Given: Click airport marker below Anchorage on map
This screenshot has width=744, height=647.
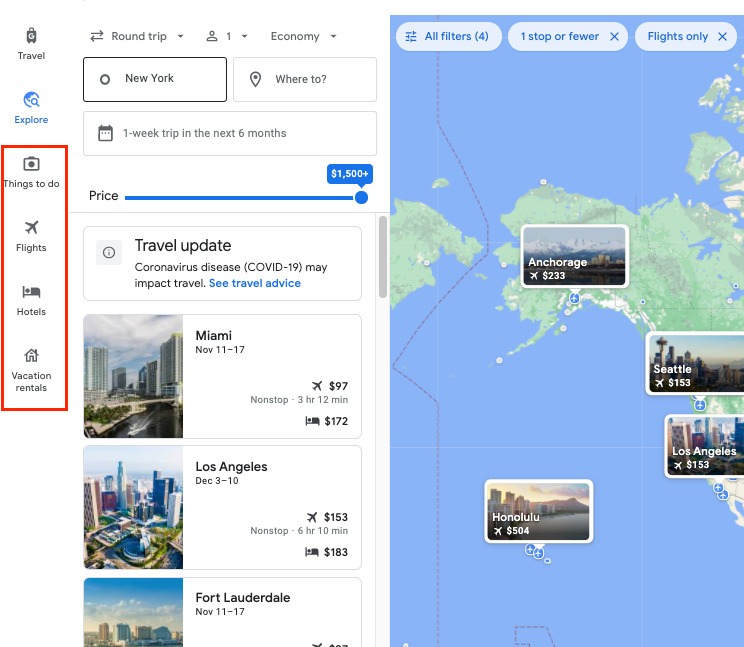Looking at the screenshot, I should [x=575, y=298].
